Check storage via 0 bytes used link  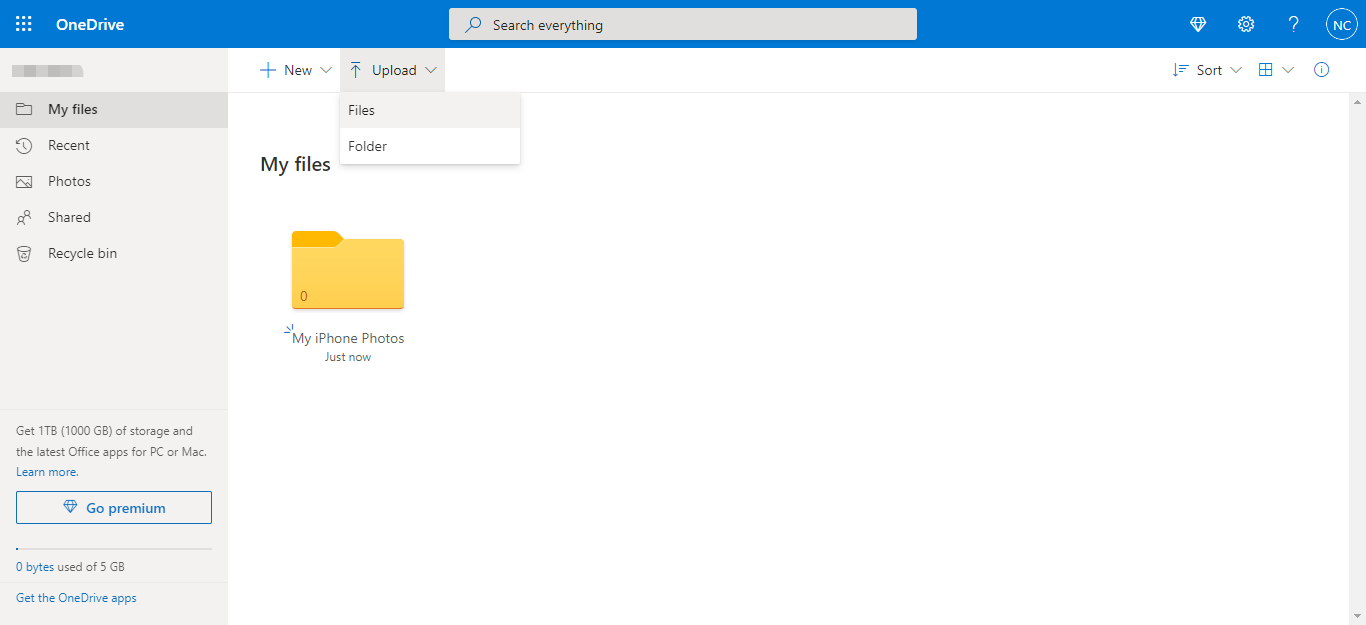pyautogui.click(x=34, y=566)
